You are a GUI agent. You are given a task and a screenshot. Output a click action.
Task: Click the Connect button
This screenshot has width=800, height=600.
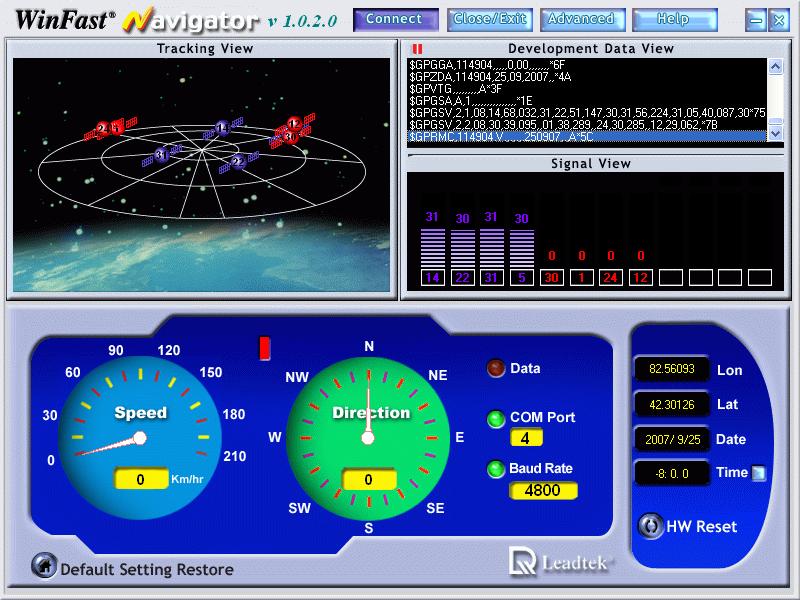(395, 19)
